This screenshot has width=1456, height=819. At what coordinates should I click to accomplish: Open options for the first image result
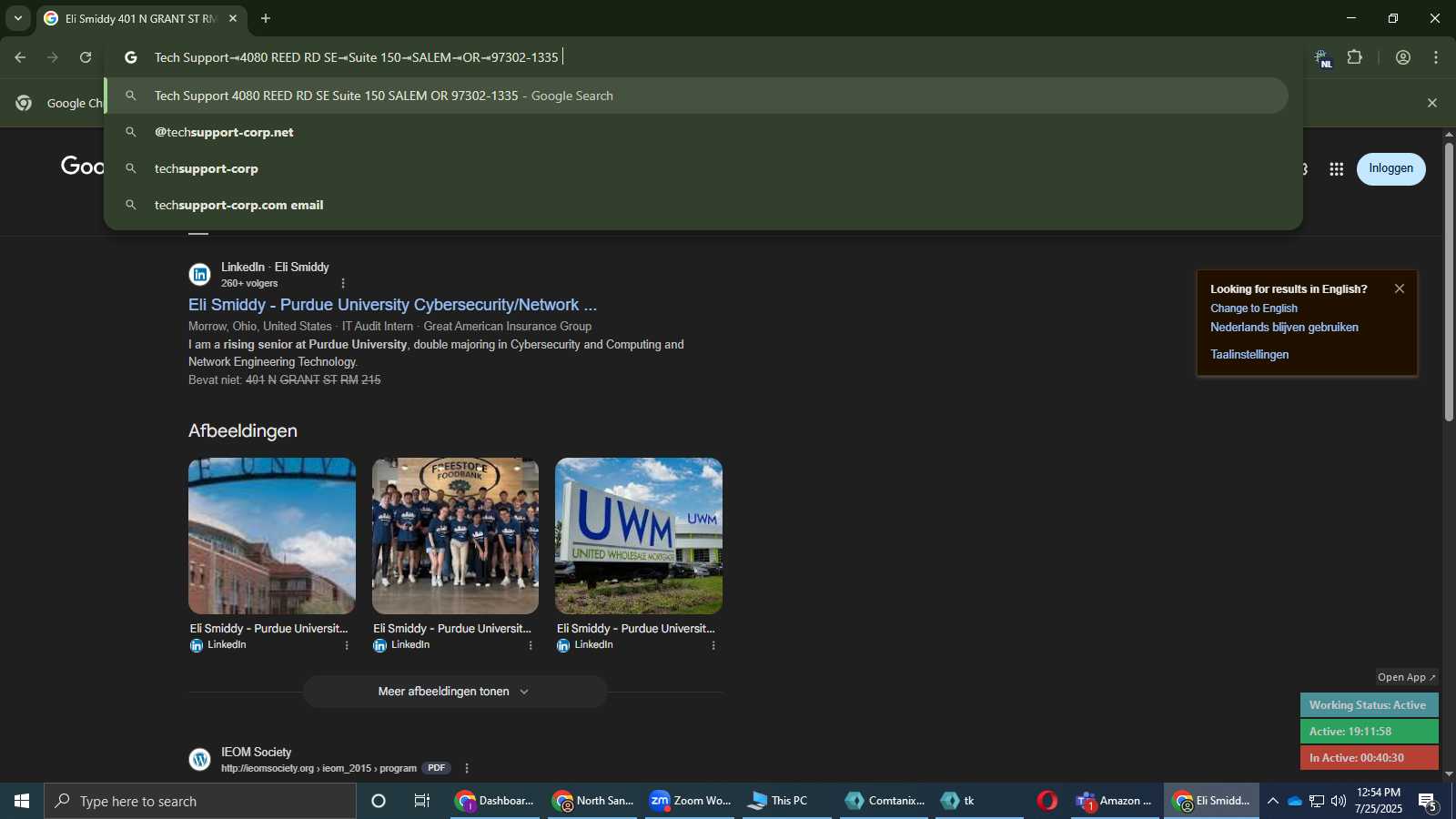(347, 645)
